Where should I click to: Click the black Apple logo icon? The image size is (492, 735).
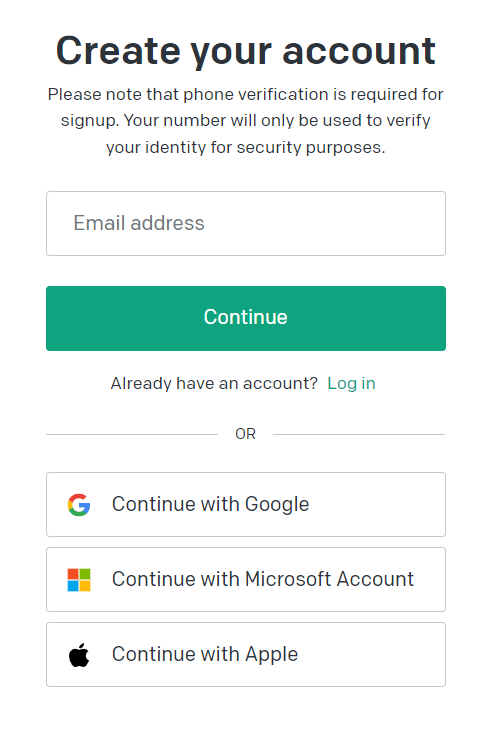click(79, 654)
